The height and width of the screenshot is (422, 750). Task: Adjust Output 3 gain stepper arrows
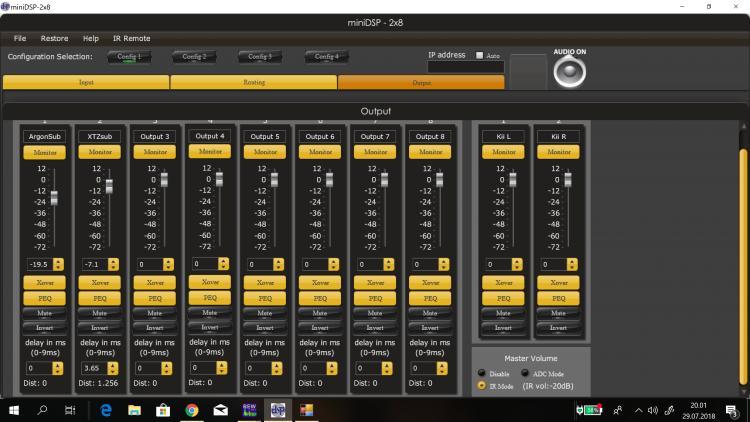(168, 265)
